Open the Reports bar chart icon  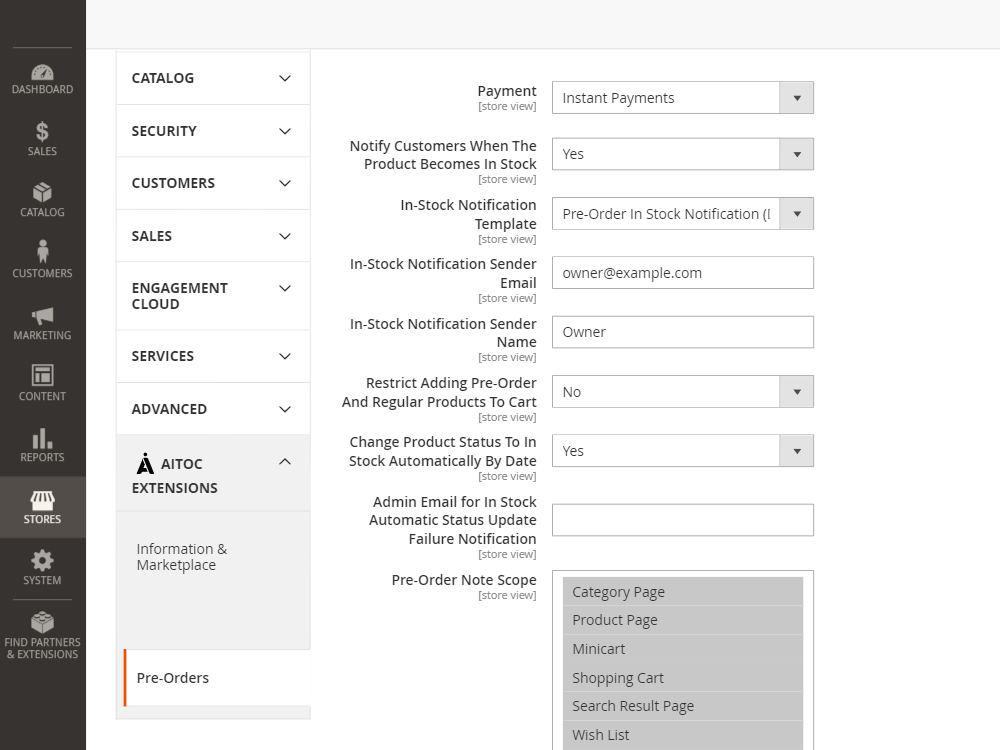[x=42, y=438]
